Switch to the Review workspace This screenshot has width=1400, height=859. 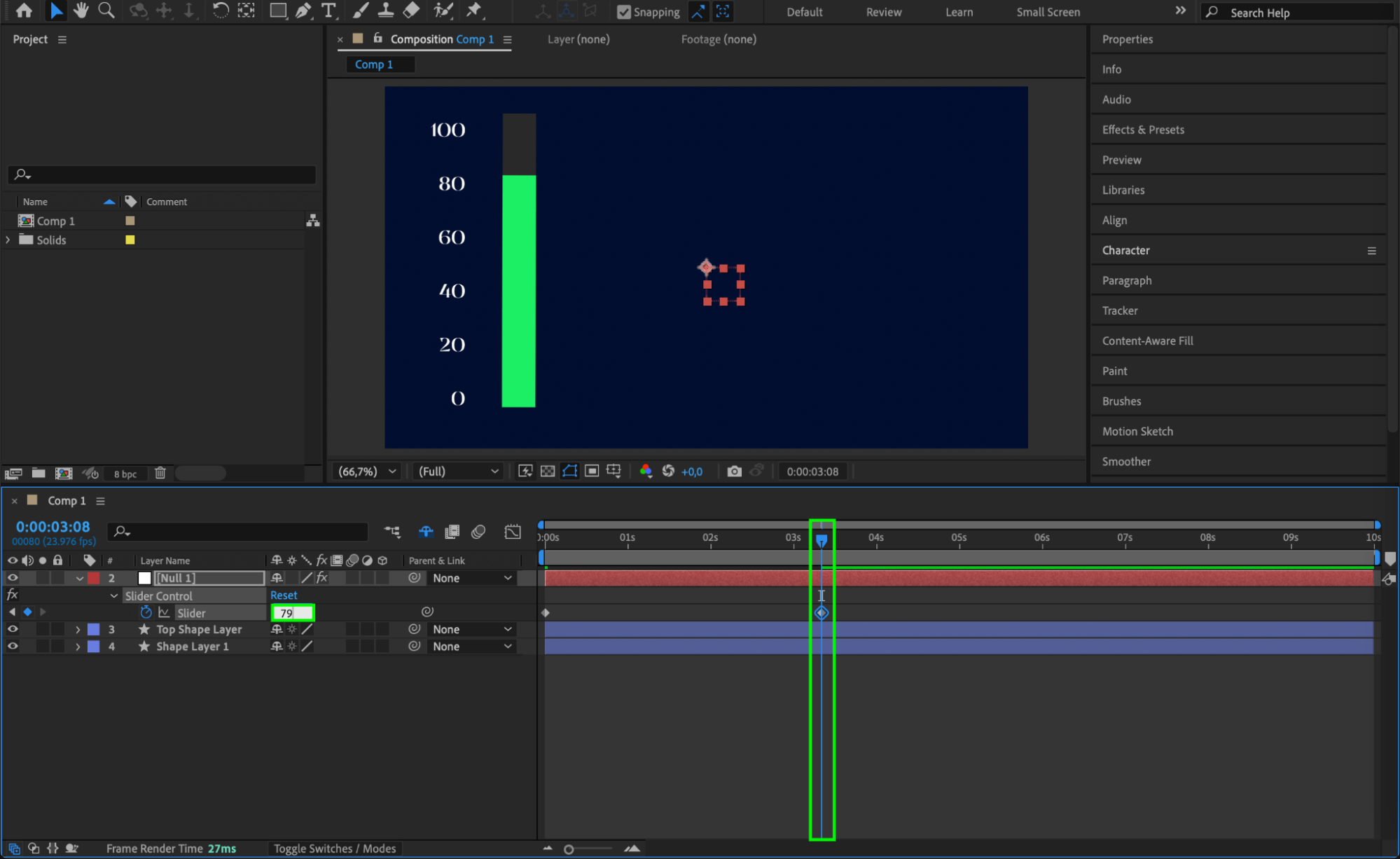883,12
